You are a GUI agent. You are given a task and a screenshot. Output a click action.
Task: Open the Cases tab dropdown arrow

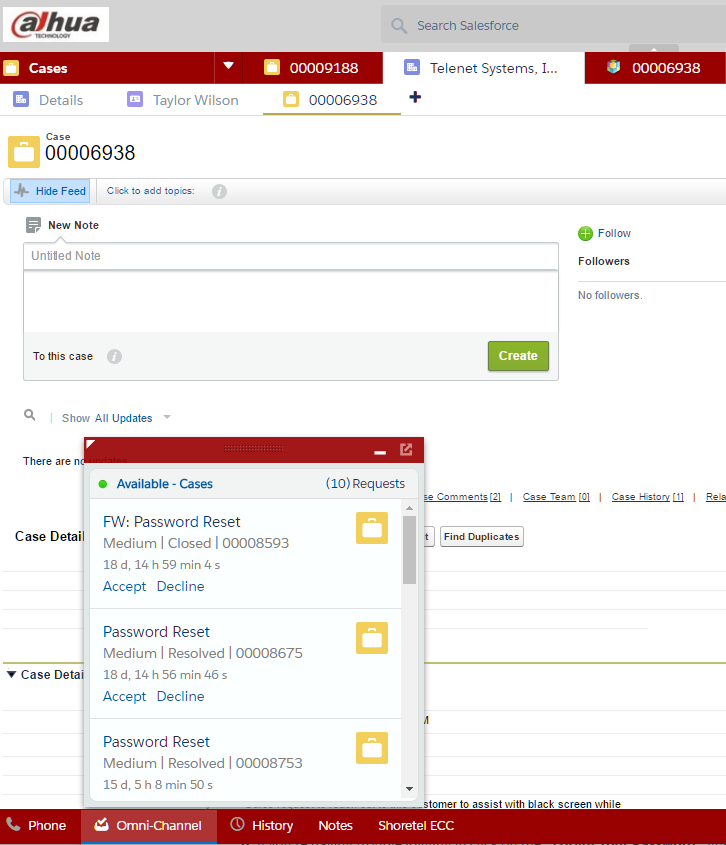pos(229,66)
